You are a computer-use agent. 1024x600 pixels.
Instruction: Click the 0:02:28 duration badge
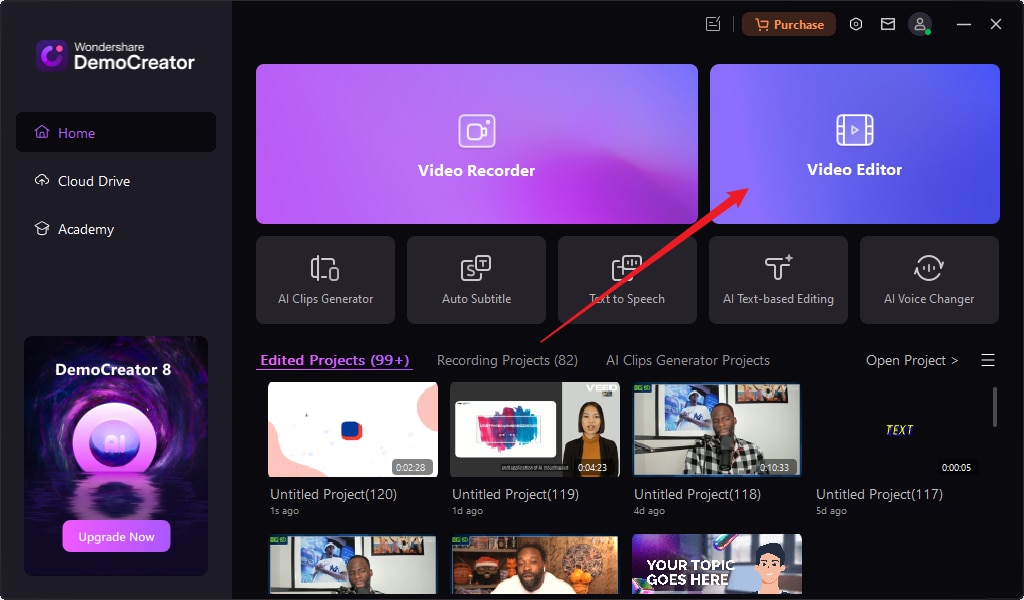click(x=411, y=467)
